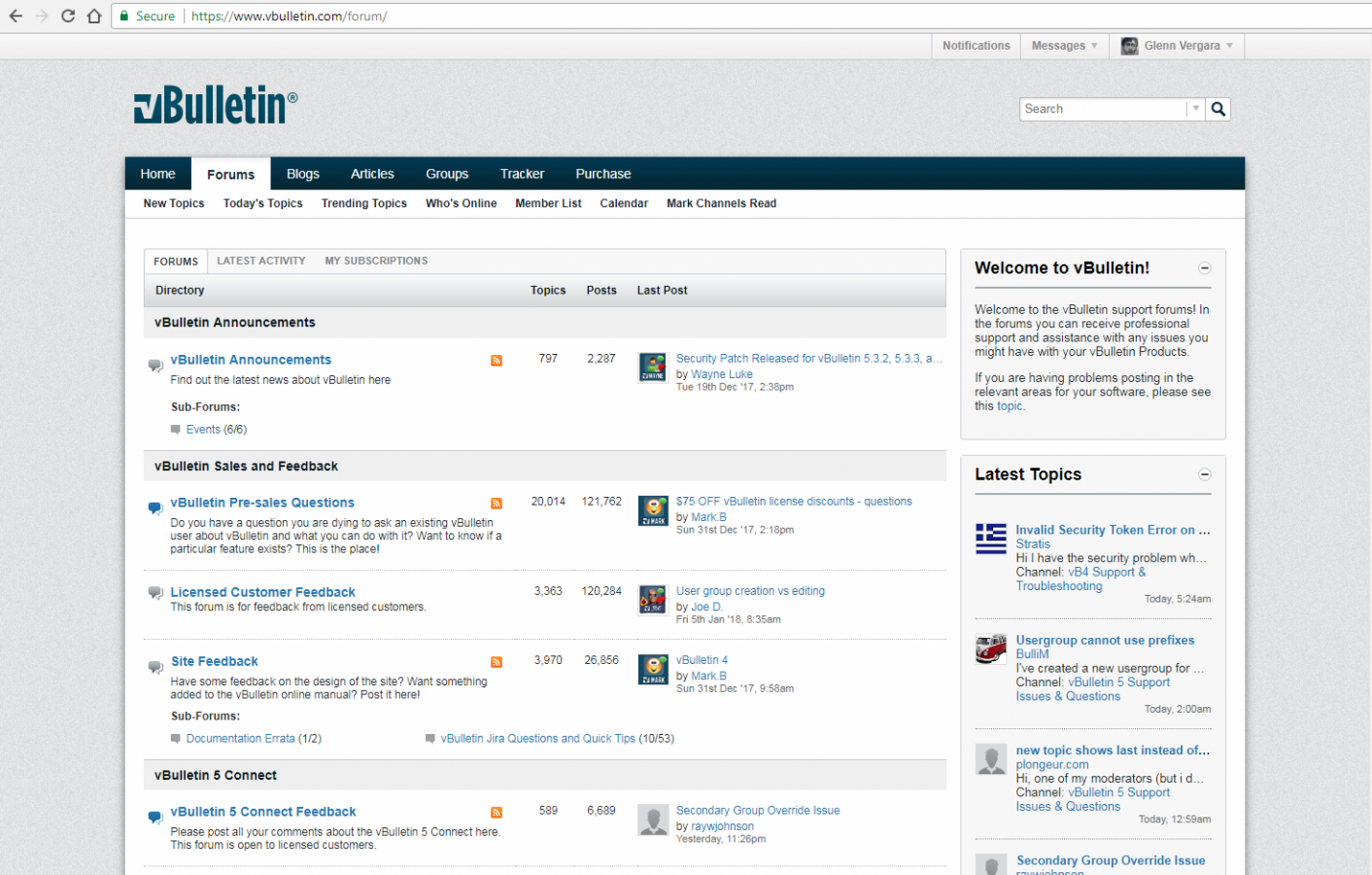Click Events sub-forum icon

coord(176,429)
